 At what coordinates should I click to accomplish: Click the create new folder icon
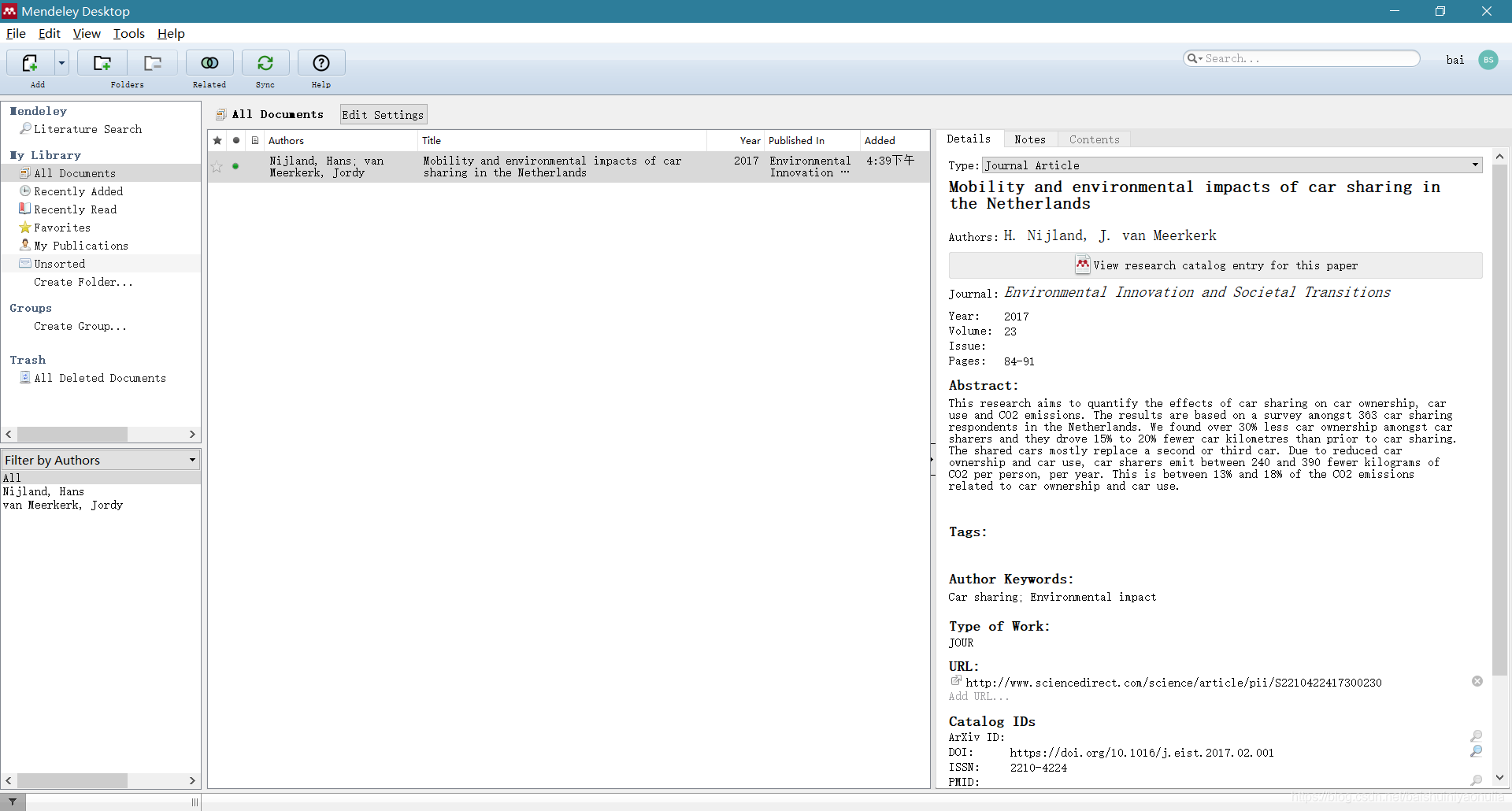102,63
